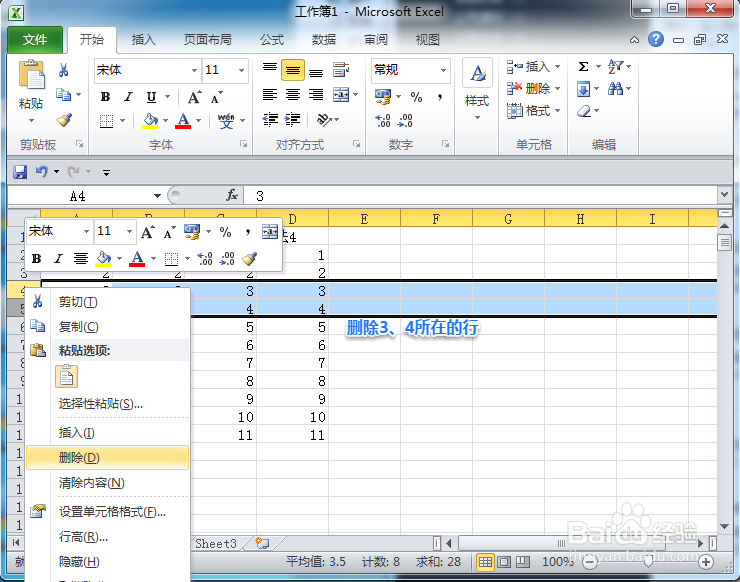The image size is (740, 582).
Task: Click the Sort and Filter icon
Action: coord(615,67)
